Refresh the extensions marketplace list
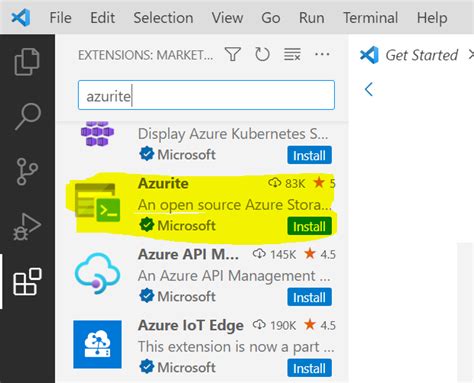474x383 pixels. pyautogui.click(x=262, y=54)
